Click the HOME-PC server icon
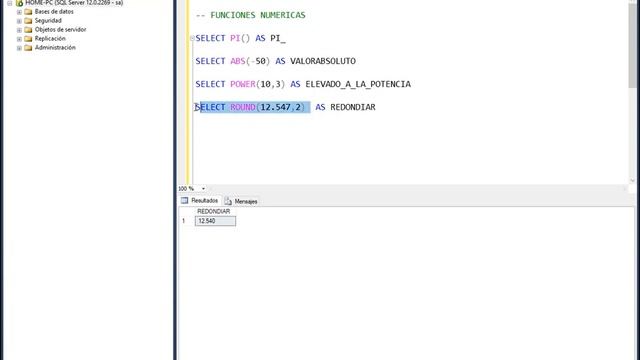Image resolution: width=640 pixels, height=360 pixels. (19, 3)
